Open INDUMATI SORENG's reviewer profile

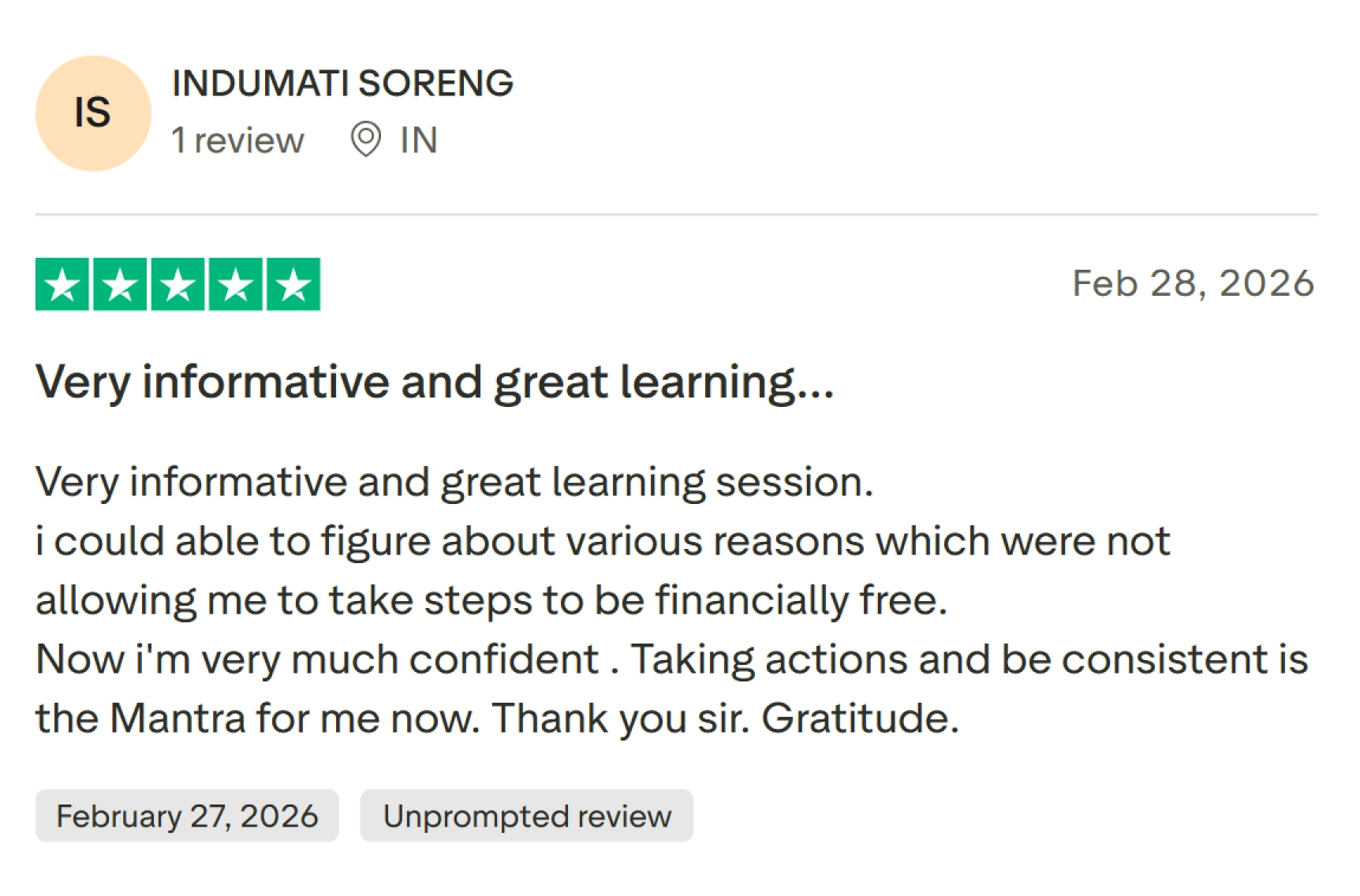[x=342, y=83]
